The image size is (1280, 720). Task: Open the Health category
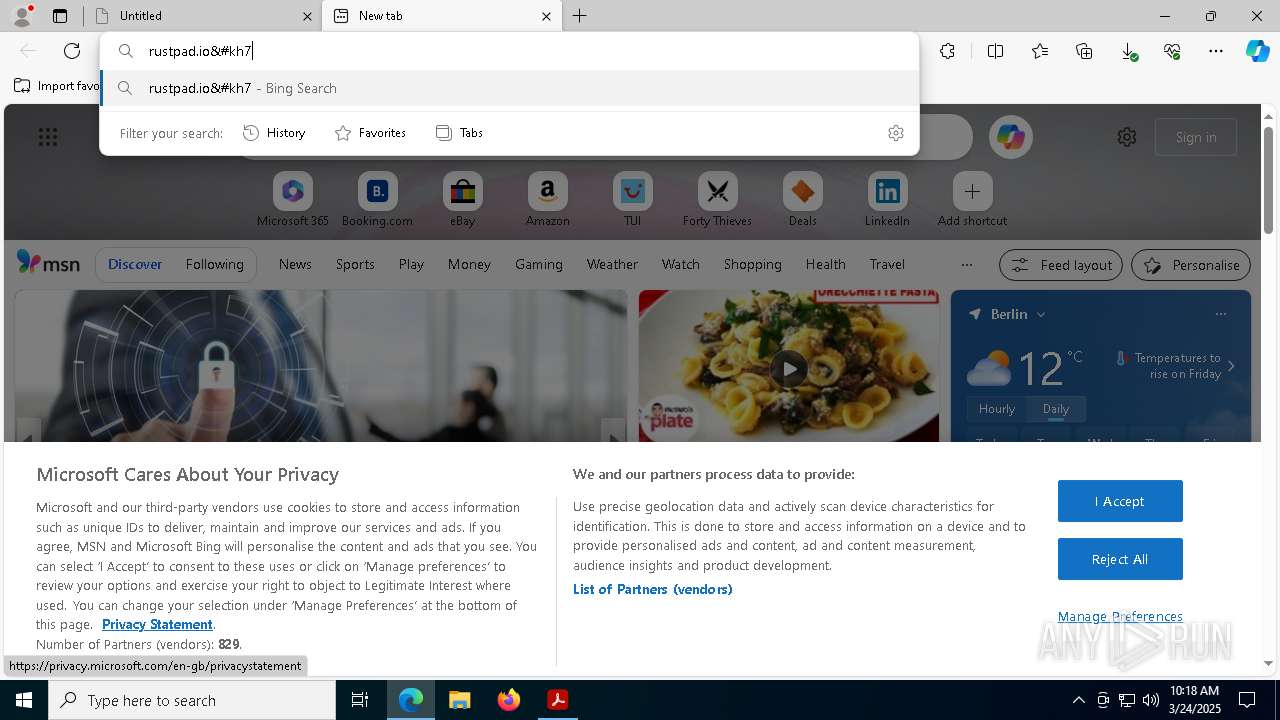(825, 264)
